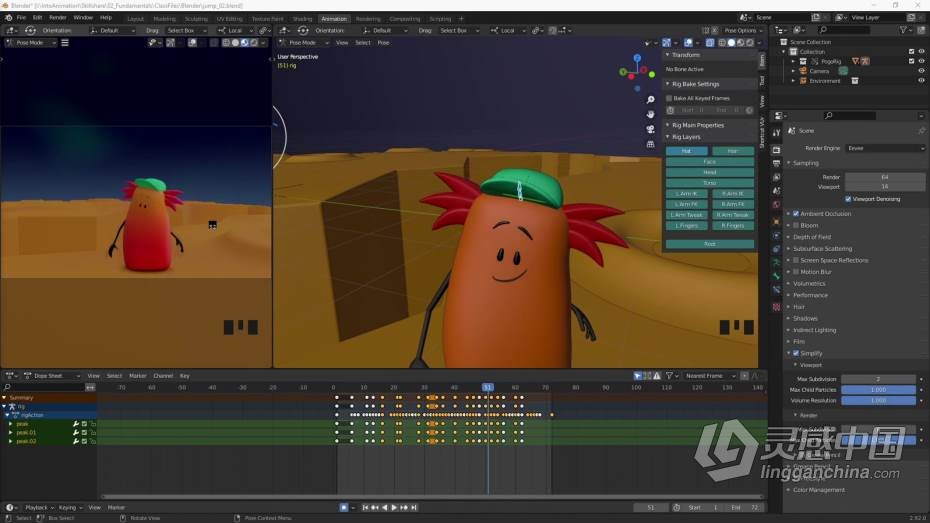Screen dimensions: 930x523
Task: Uncheck Ambient Occlusion checkbox
Action: (796, 213)
